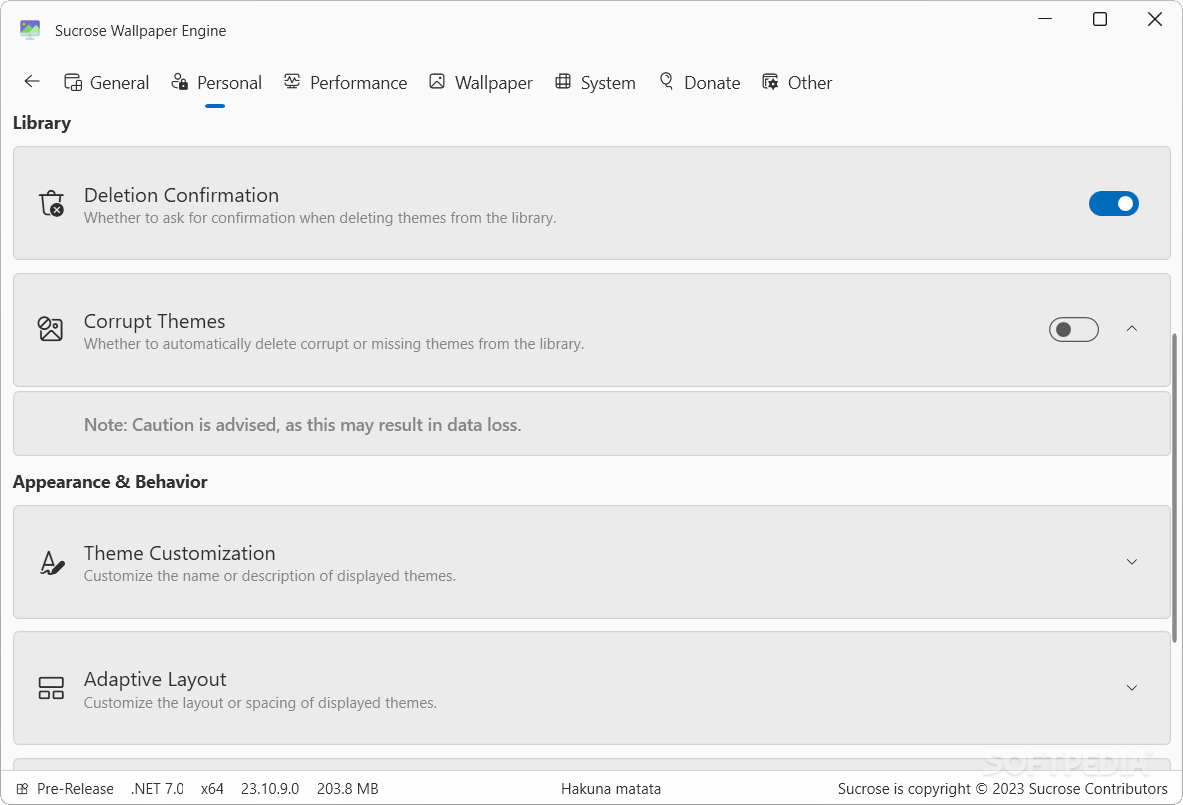Click the Personal tab lock icon

pyautogui.click(x=180, y=81)
